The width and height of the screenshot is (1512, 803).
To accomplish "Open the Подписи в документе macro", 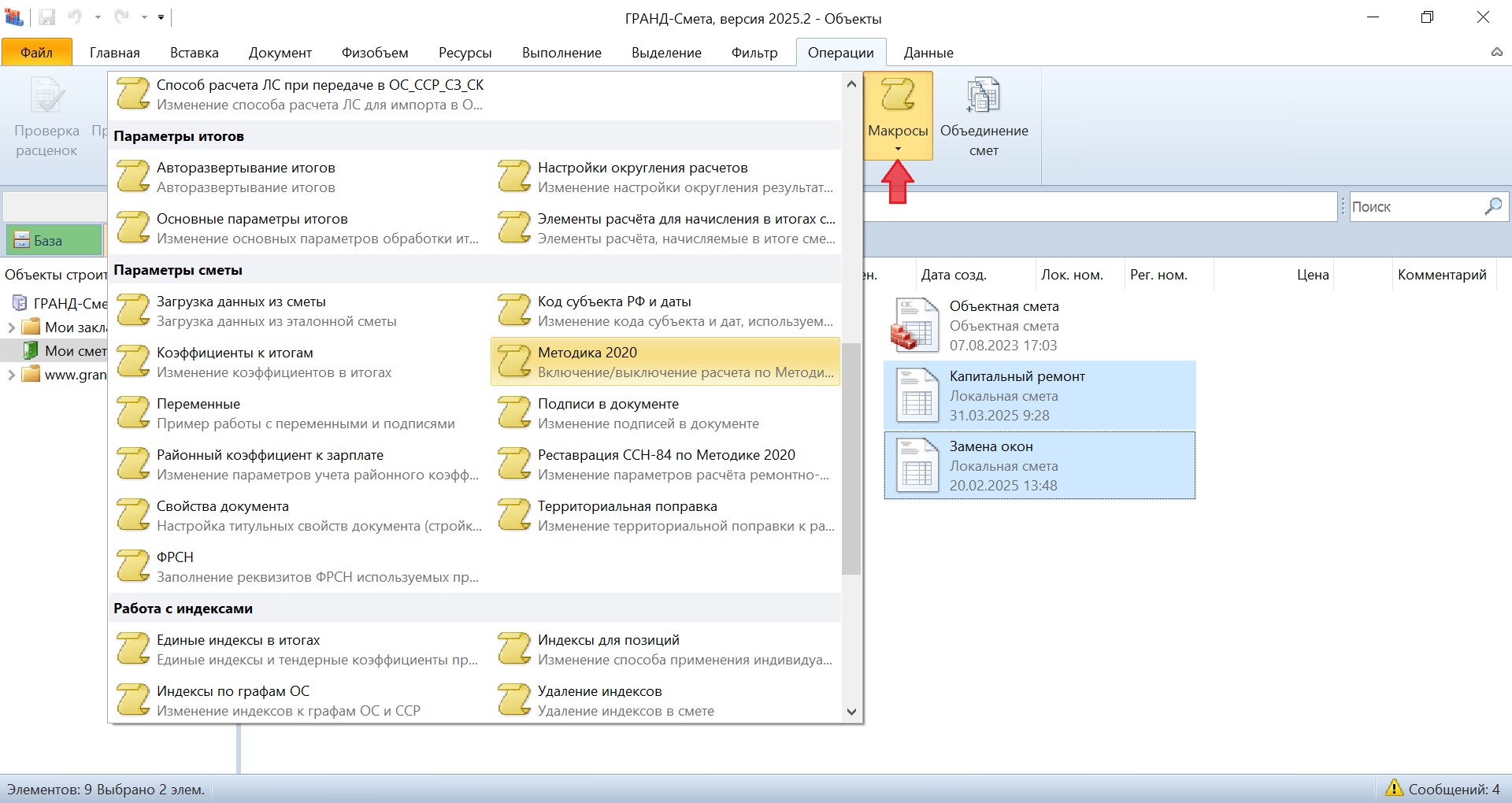I will (x=665, y=413).
